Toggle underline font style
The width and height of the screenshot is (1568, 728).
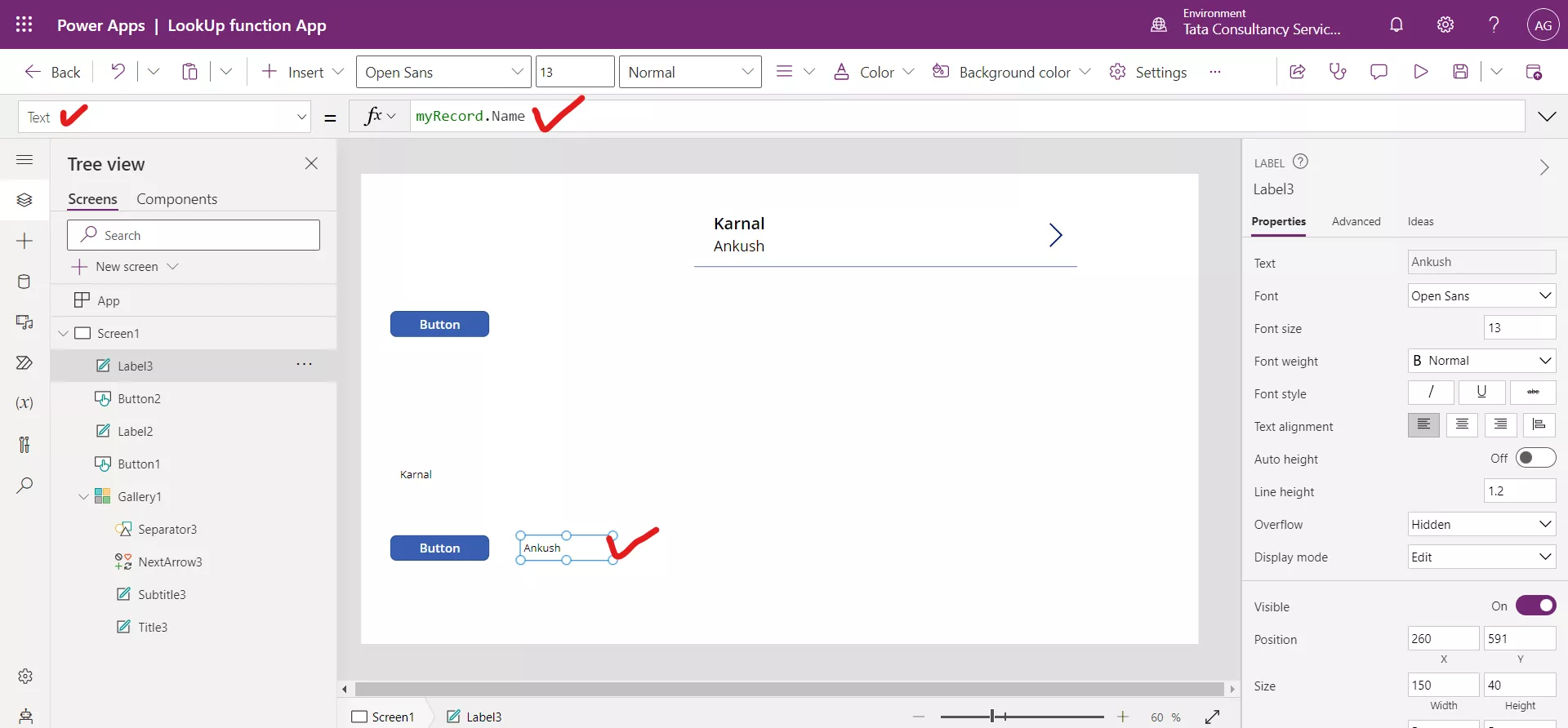coord(1481,393)
